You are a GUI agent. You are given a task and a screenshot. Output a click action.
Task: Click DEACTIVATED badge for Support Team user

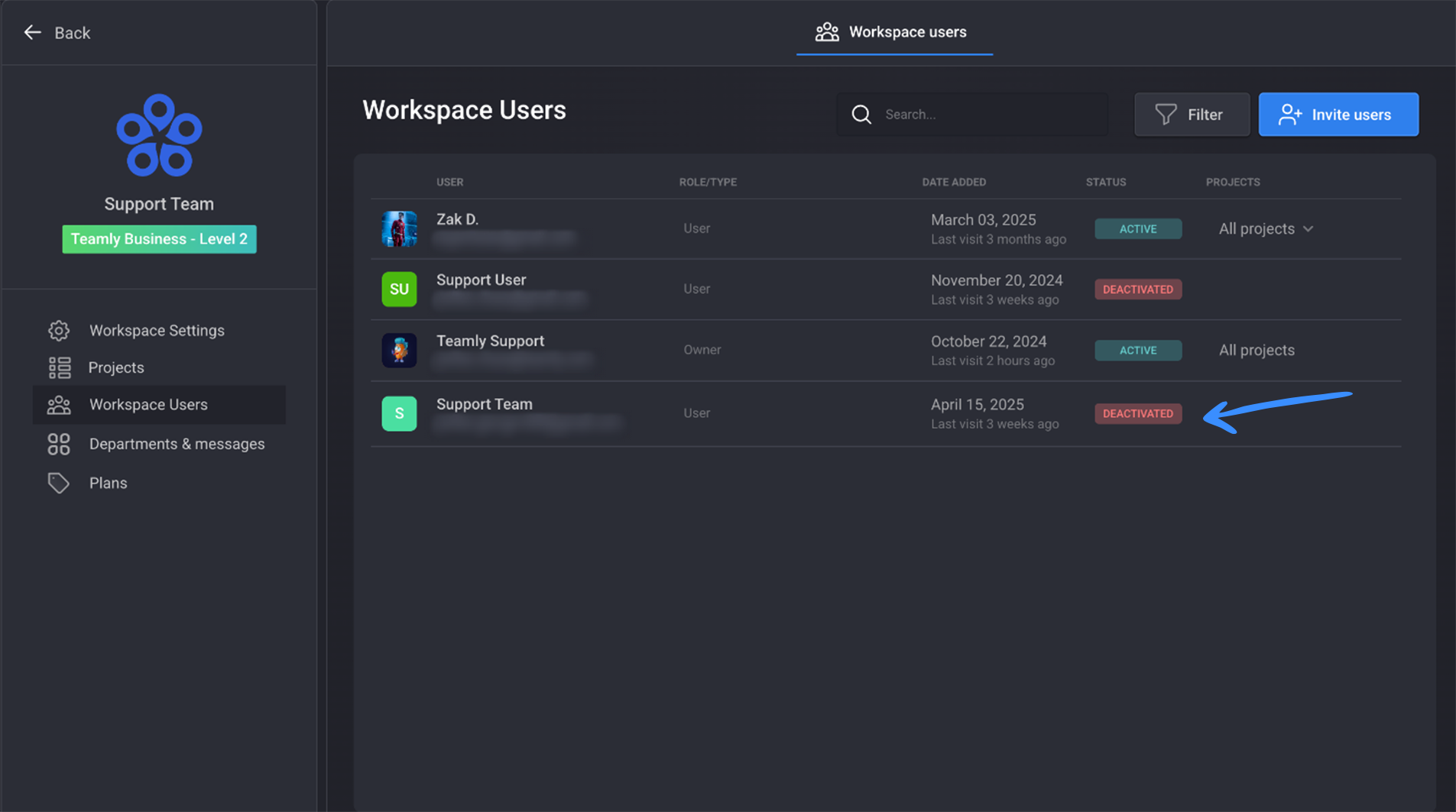click(x=1138, y=413)
